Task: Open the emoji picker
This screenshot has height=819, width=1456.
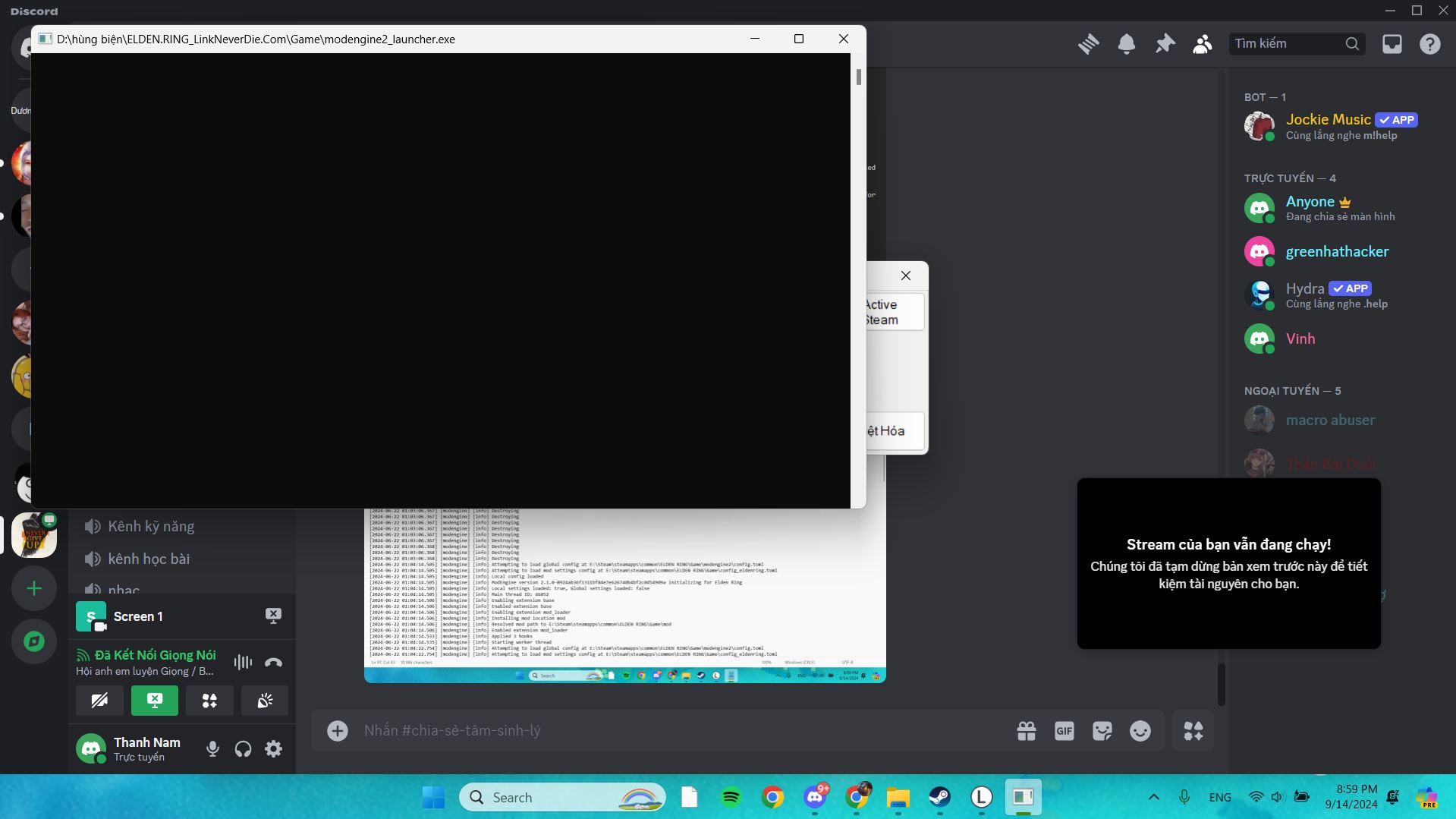Action: (x=1140, y=731)
